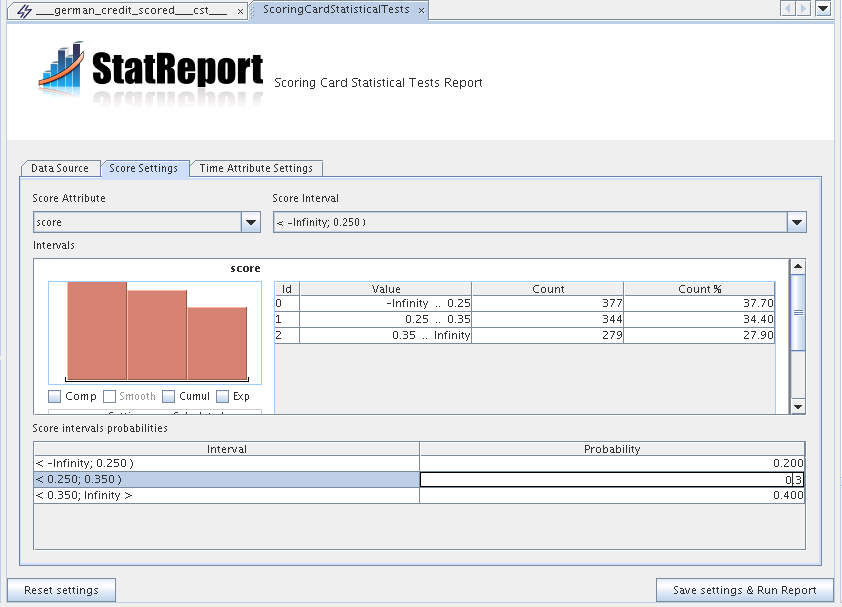This screenshot has height=607, width=842.
Task: Click the intervals scrollbar down arrow
Action: tap(798, 407)
